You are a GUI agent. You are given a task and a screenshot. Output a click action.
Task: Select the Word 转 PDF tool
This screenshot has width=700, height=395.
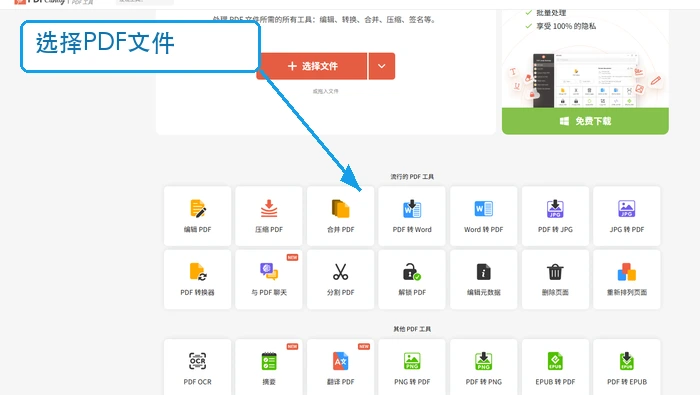(x=483, y=216)
